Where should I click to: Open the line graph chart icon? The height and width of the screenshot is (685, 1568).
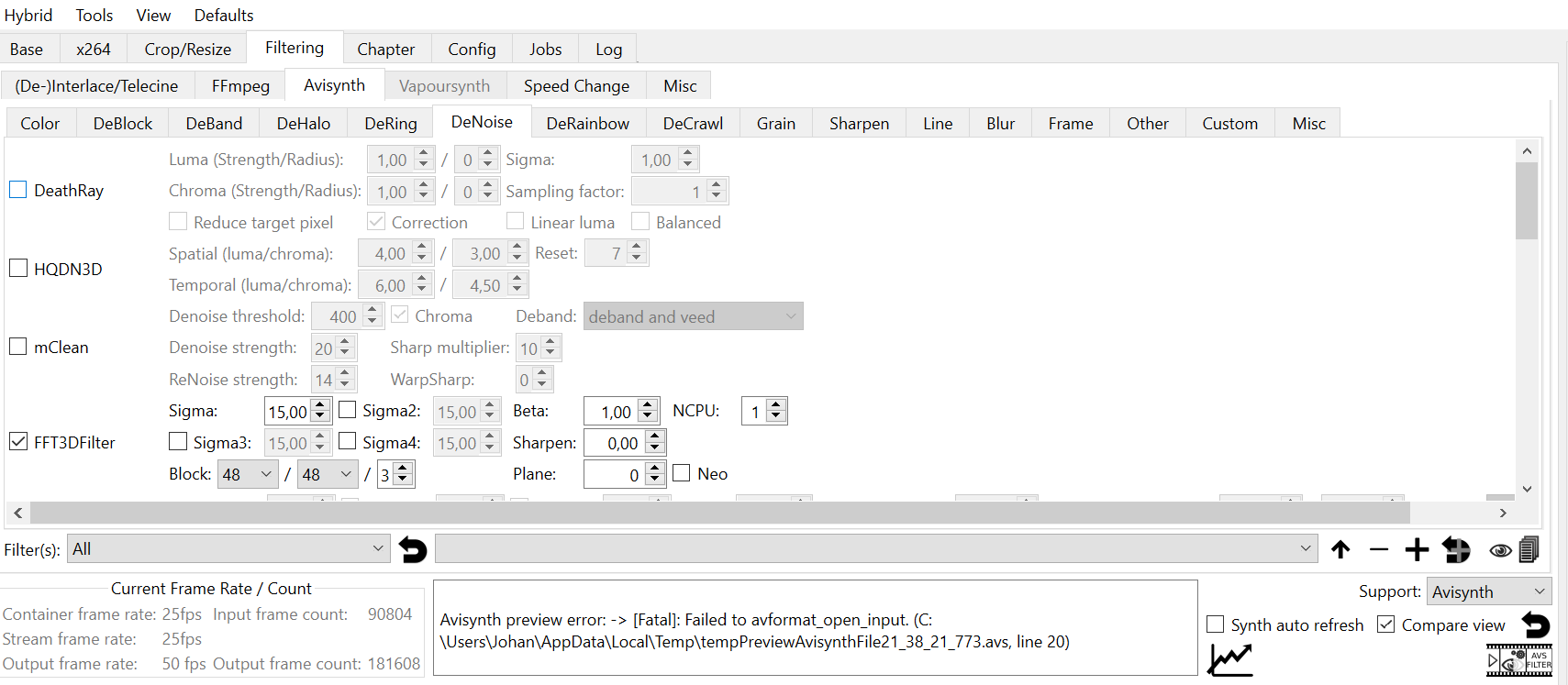tap(1229, 659)
